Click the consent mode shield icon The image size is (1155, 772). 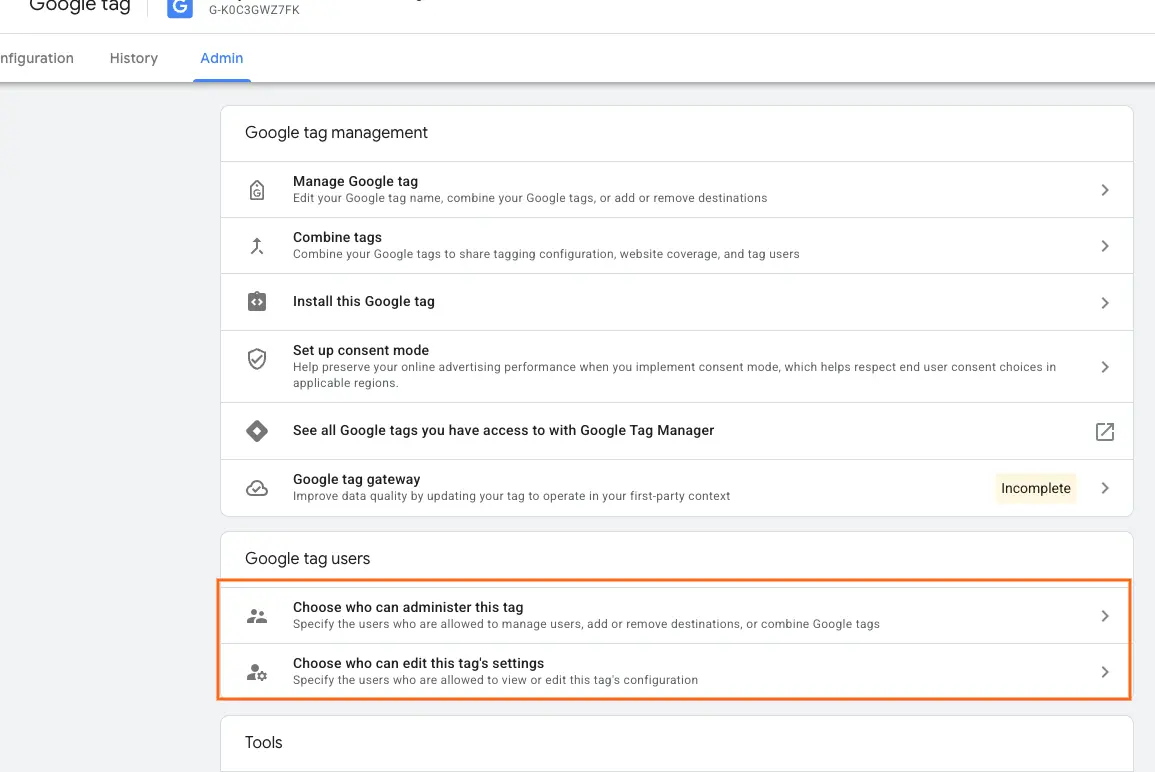tap(256, 359)
